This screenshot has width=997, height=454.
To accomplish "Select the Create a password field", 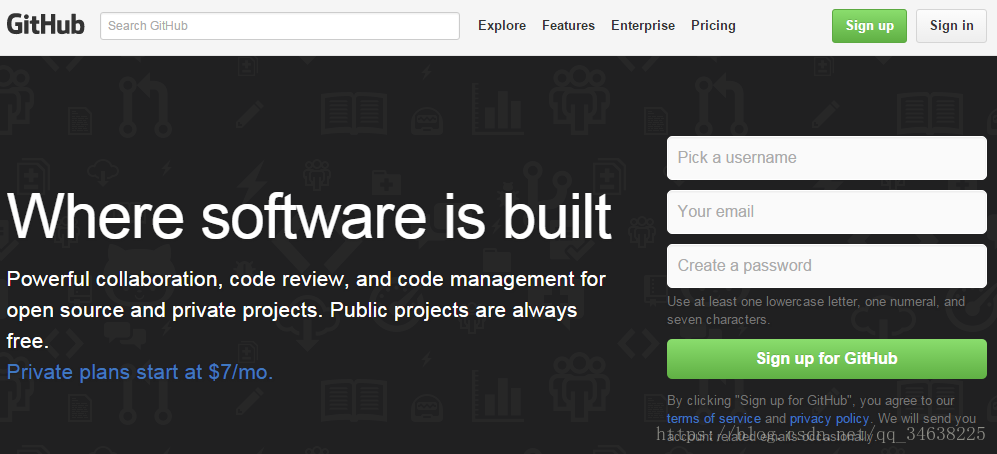I will click(x=827, y=266).
